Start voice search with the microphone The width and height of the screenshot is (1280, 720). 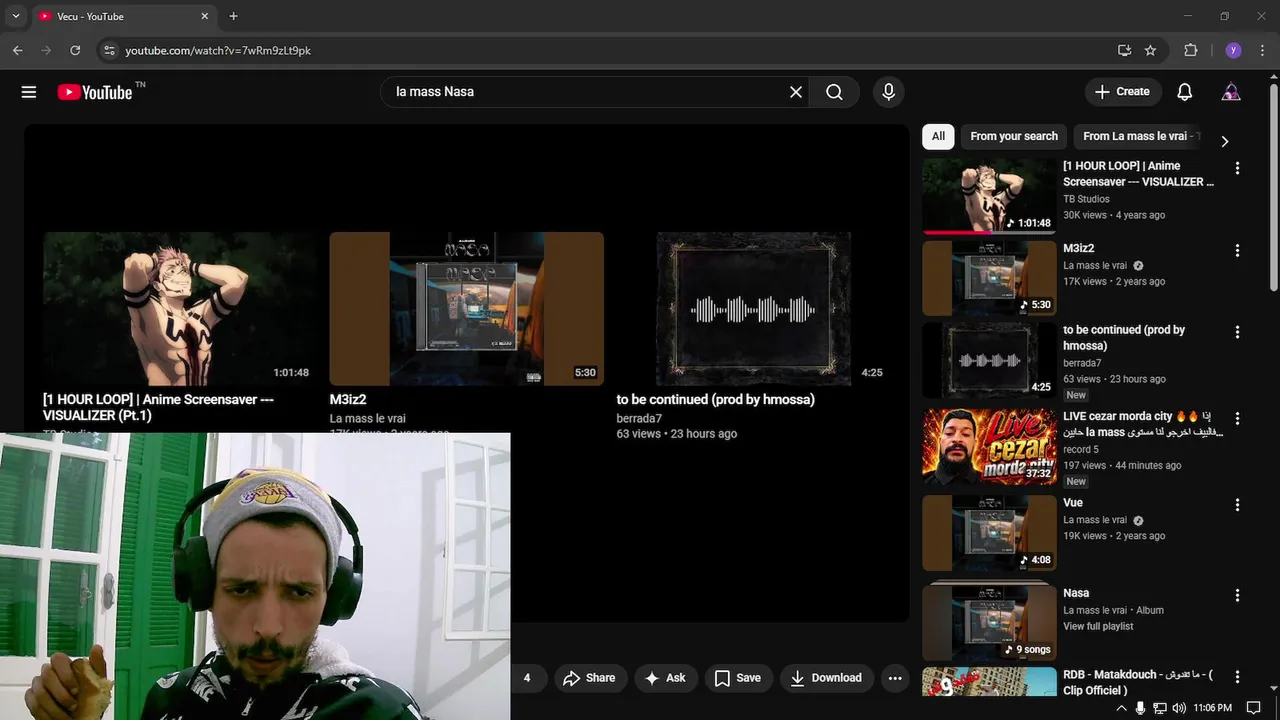coord(888,92)
